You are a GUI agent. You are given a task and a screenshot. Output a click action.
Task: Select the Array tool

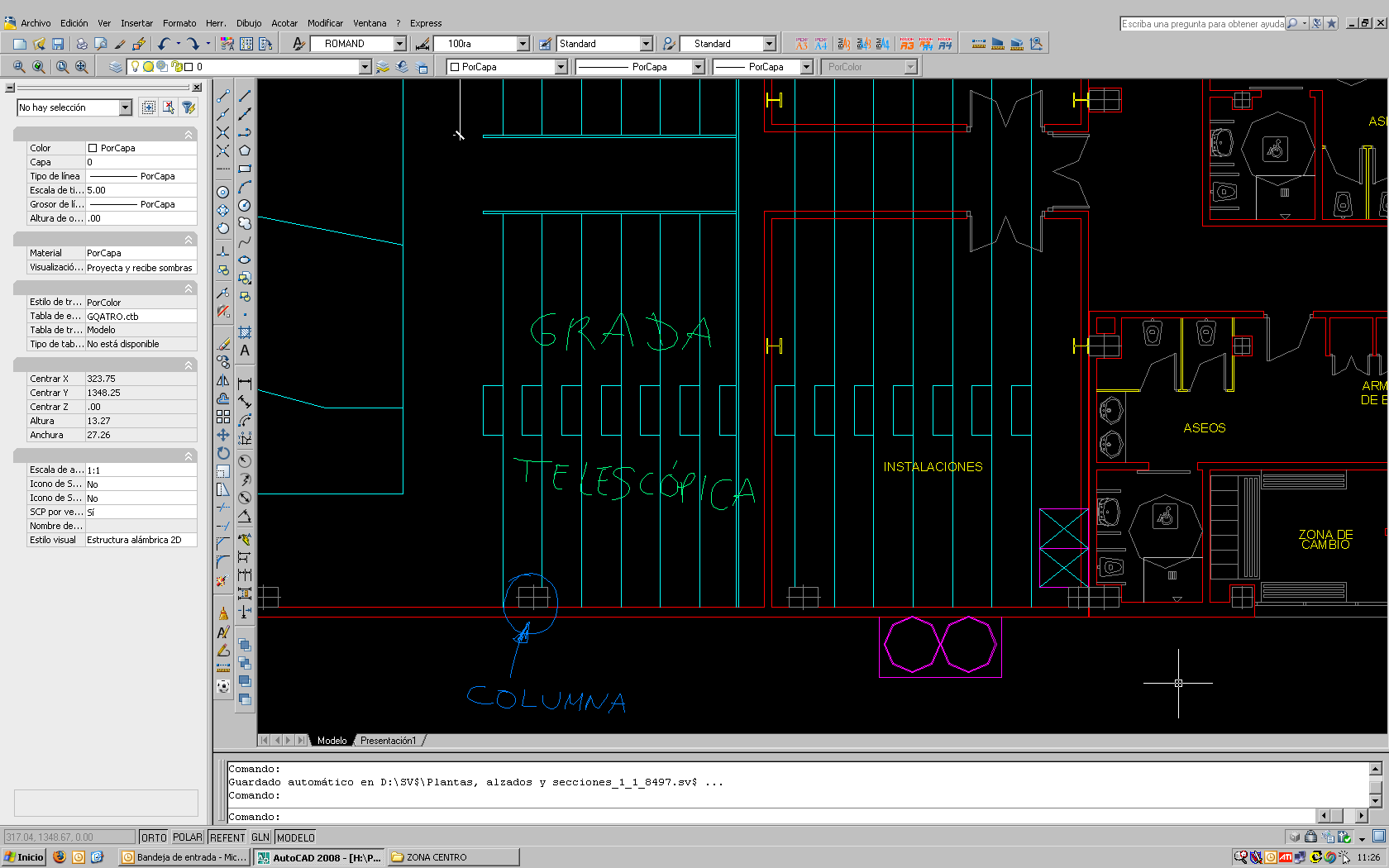coord(223,417)
